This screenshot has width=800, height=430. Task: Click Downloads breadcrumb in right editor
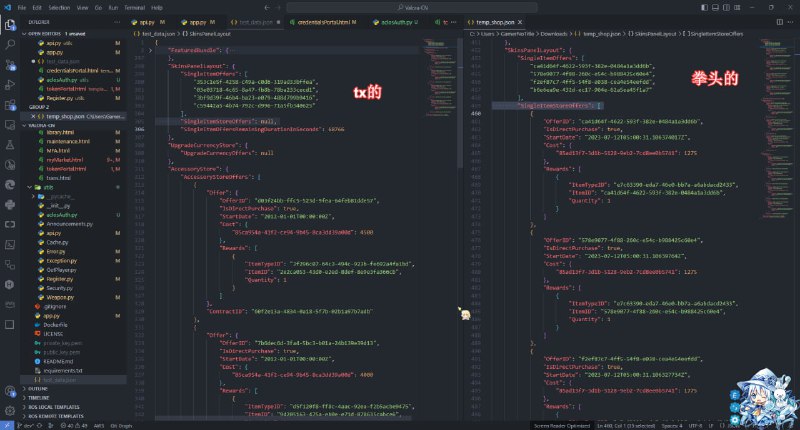coord(554,34)
